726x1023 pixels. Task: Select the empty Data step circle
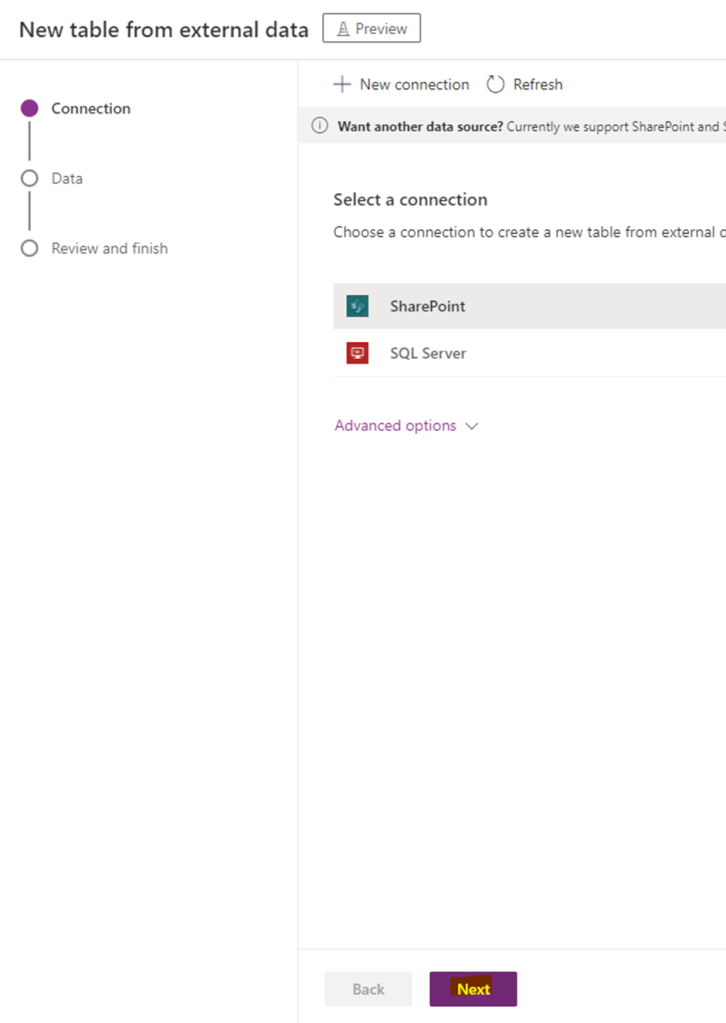[x=30, y=178]
